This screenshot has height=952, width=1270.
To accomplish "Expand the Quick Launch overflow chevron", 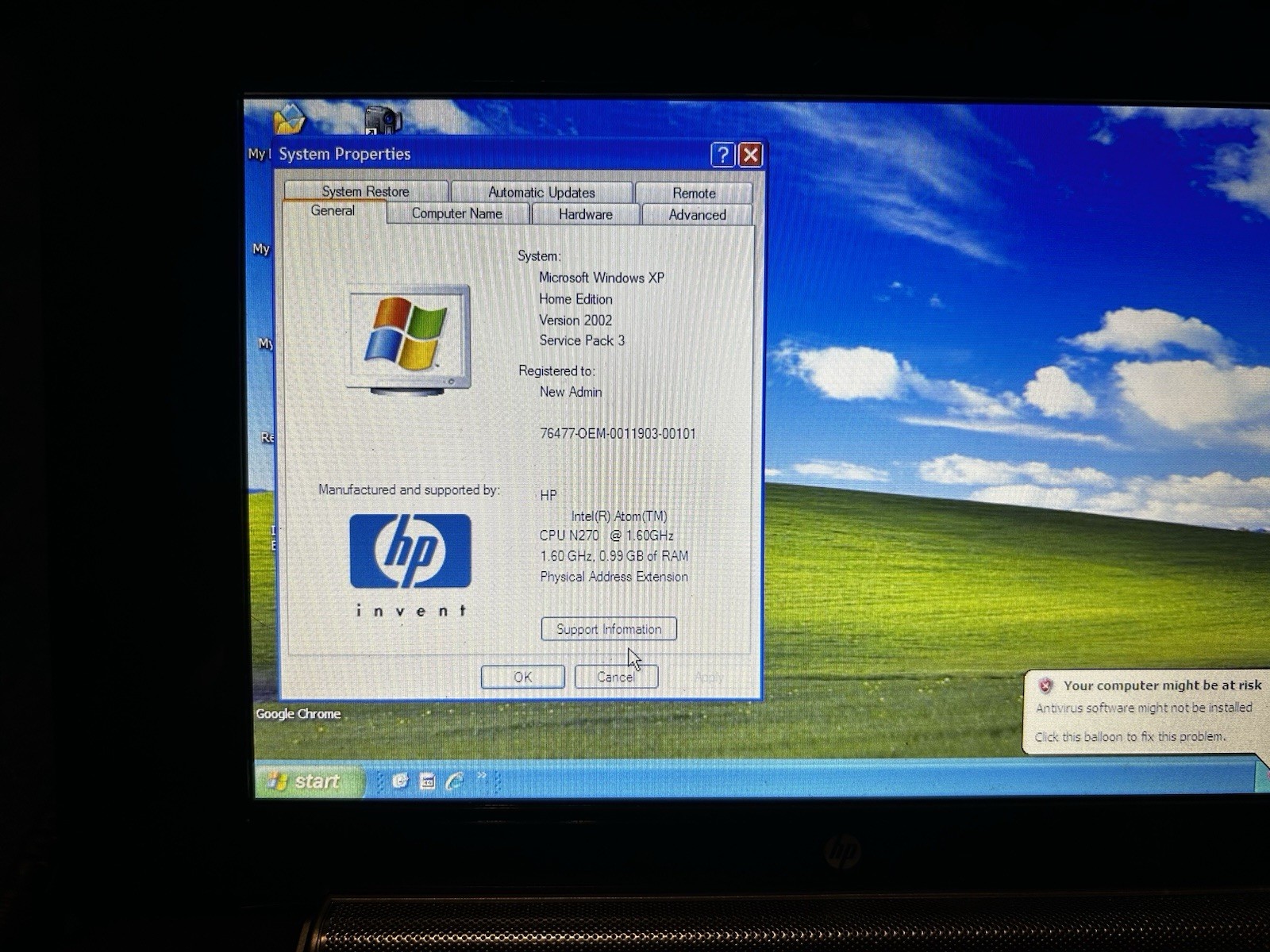I will [x=481, y=776].
